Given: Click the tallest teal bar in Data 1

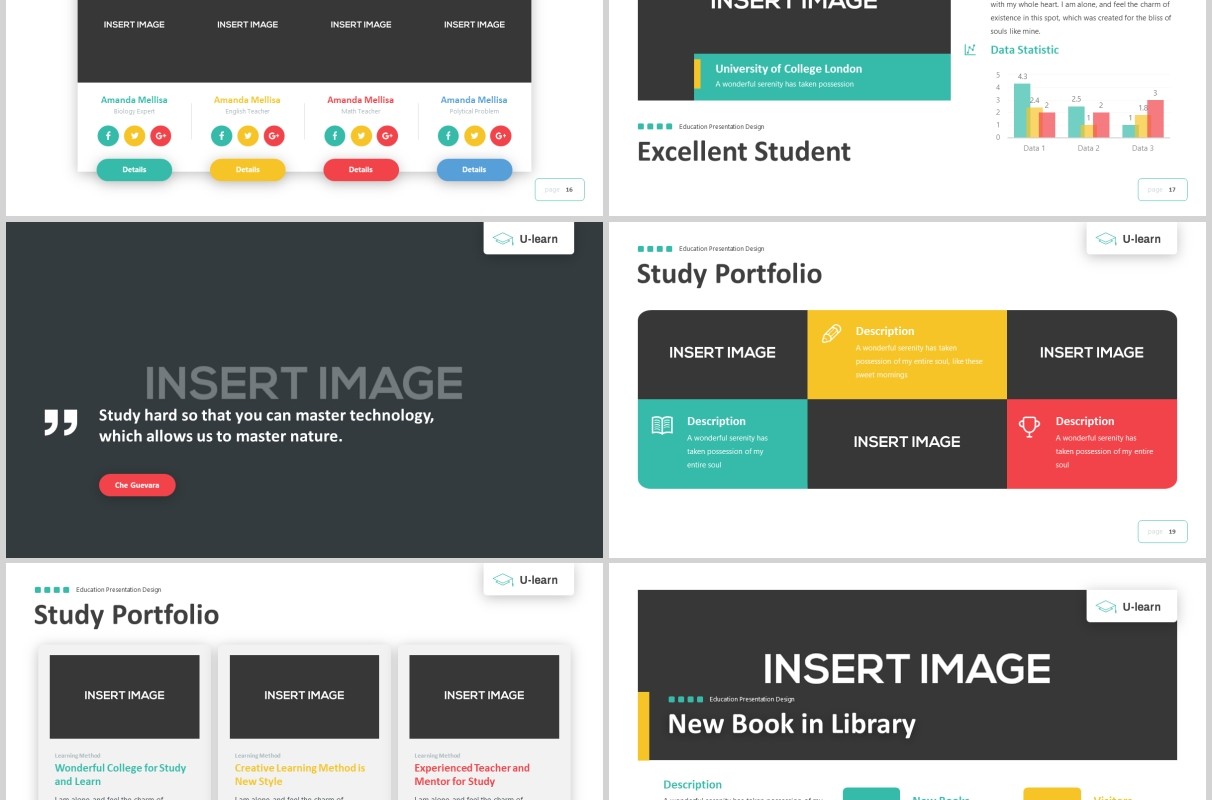Looking at the screenshot, I should (x=1022, y=110).
